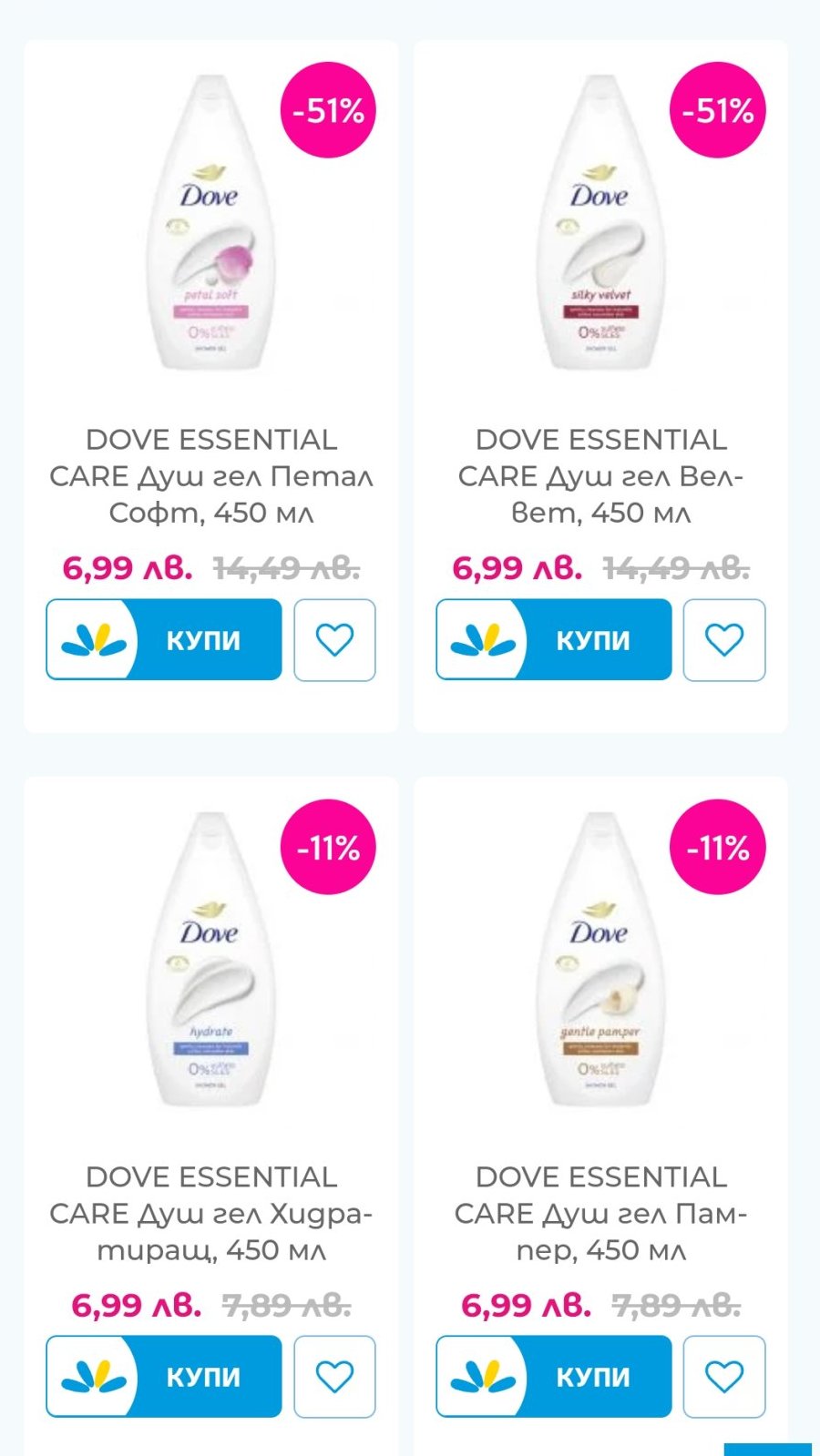This screenshot has width=820, height=1456.
Task: Click the -11% badge on Hydrating gel
Action: 328,848
